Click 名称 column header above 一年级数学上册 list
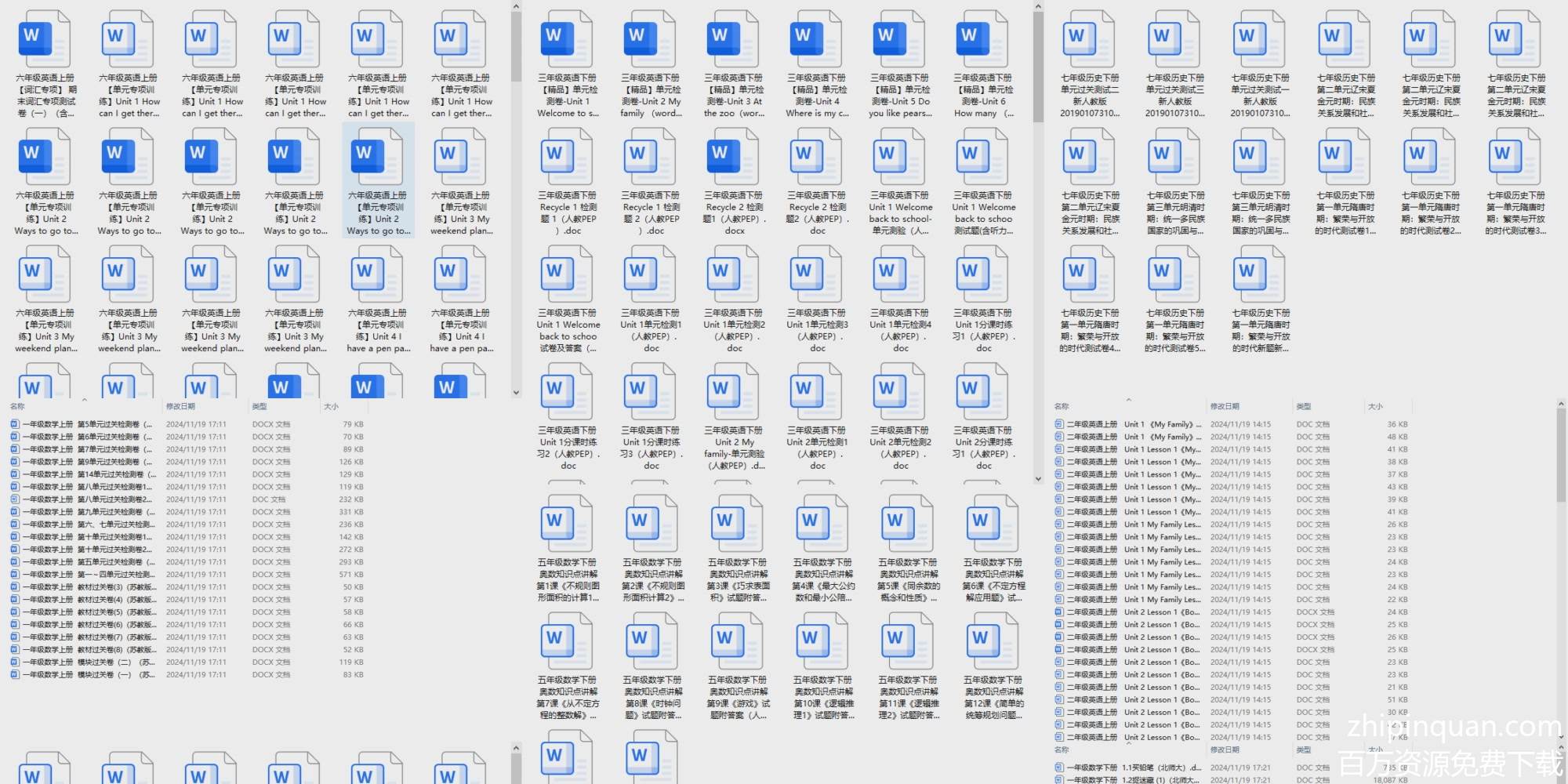 (17, 406)
